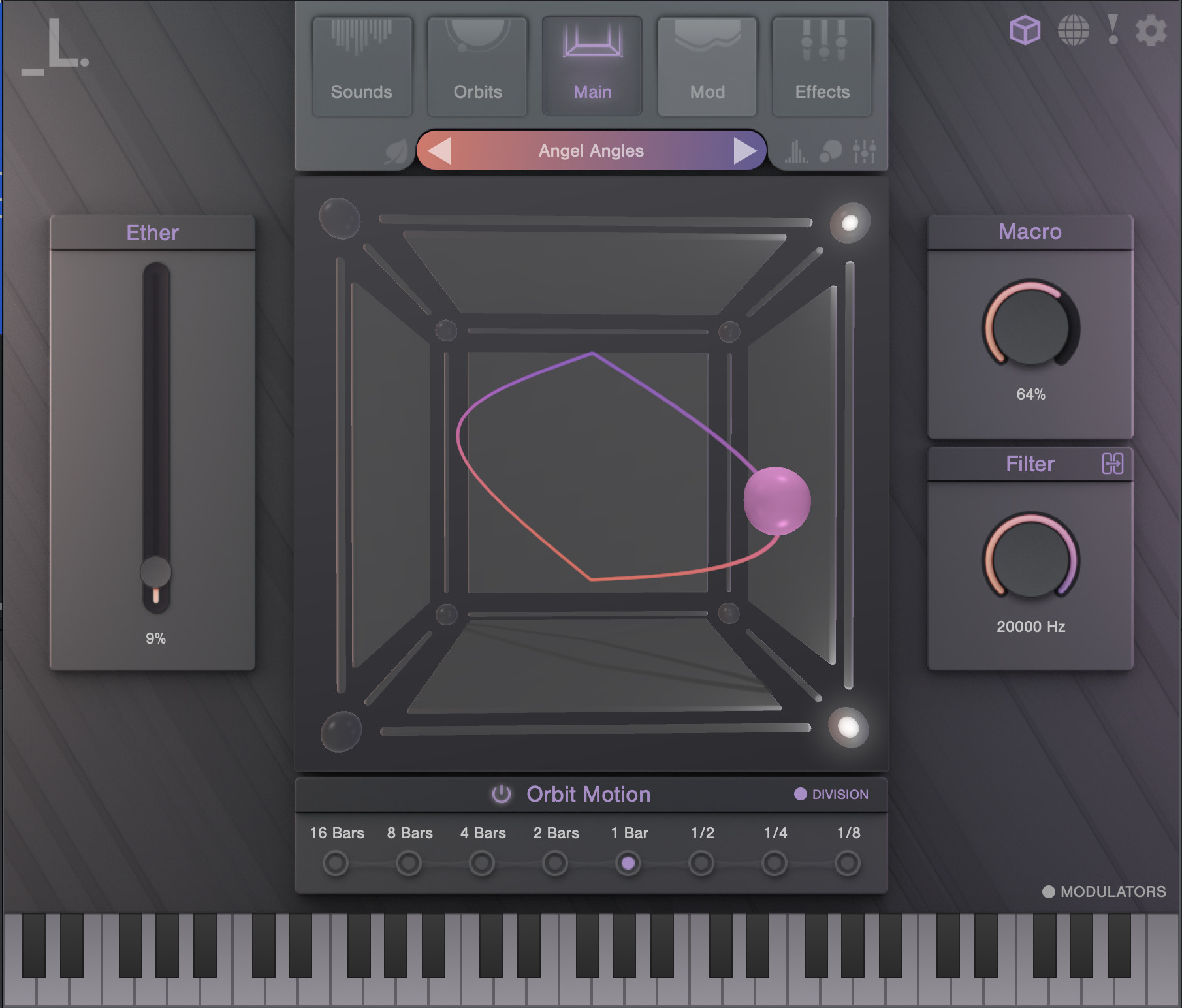Go to previous preset with left arrow
1182x1008 pixels.
tap(439, 151)
